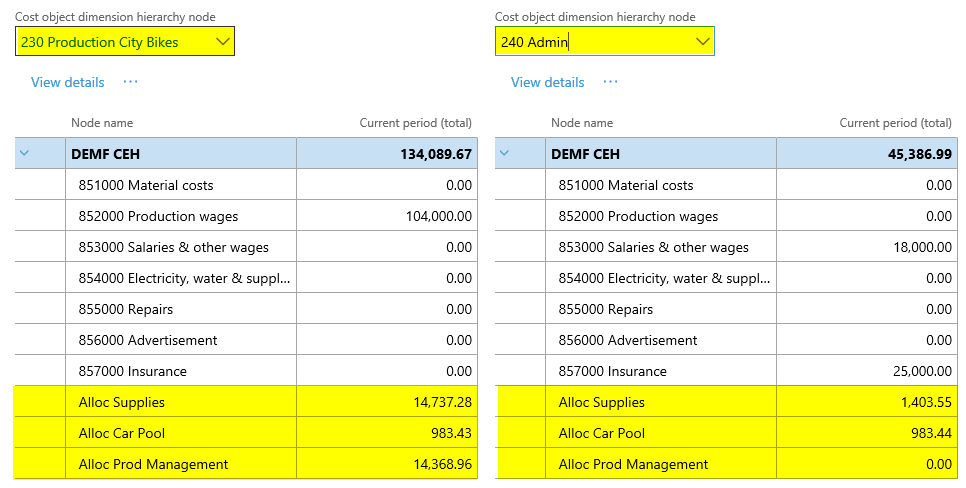The height and width of the screenshot is (488, 966).
Task: Collapse the left DEMF CEH node chevron
Action: pyautogui.click(x=25, y=153)
